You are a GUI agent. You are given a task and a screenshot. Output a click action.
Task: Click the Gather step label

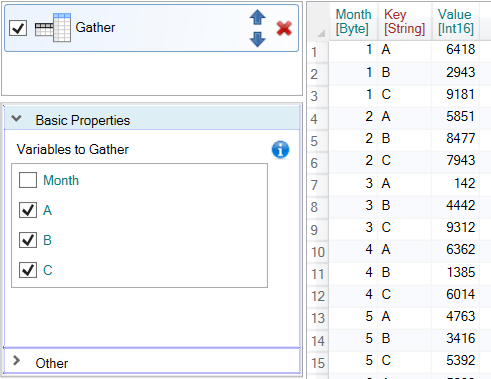pyautogui.click(x=95, y=27)
